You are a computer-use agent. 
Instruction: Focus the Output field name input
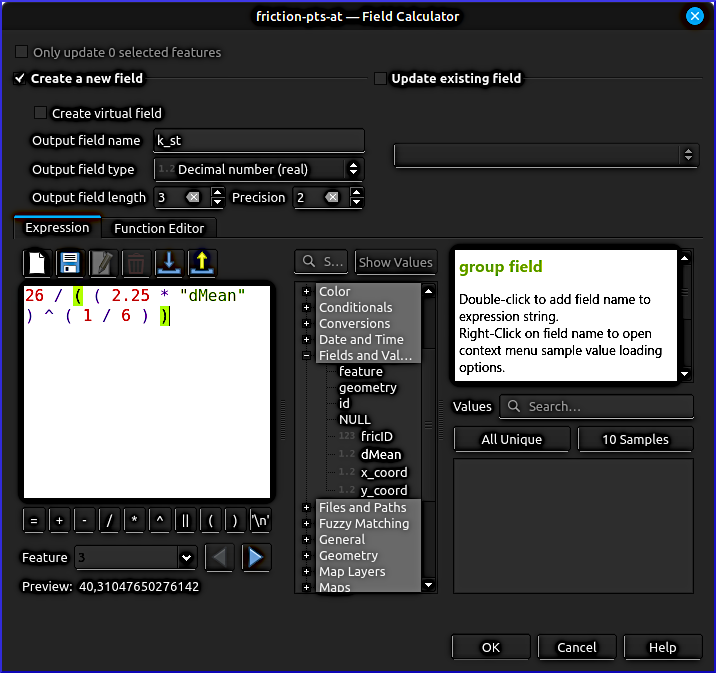pos(259,141)
